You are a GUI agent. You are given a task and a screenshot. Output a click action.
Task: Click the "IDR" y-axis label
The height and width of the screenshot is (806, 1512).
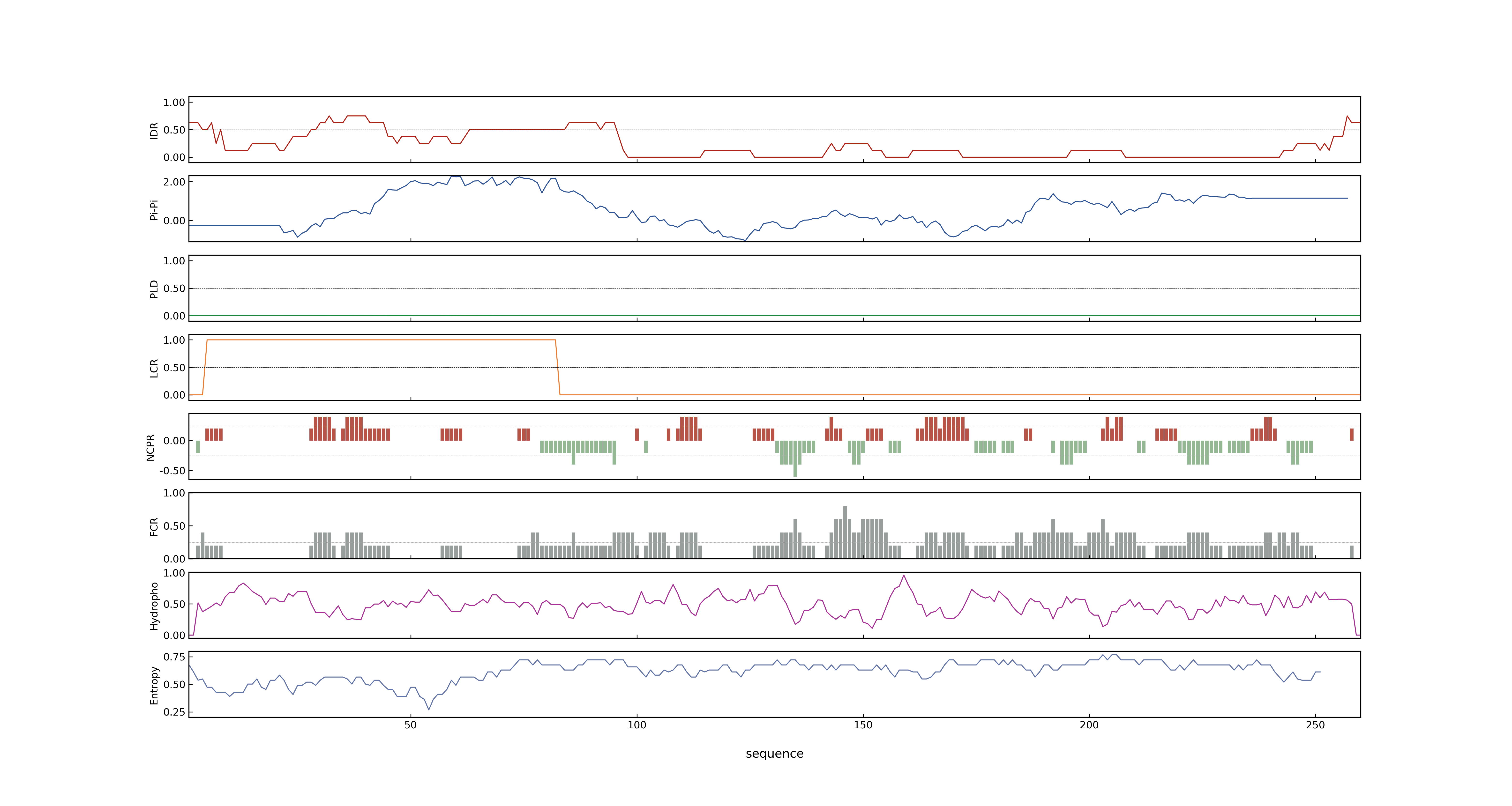click(x=154, y=130)
